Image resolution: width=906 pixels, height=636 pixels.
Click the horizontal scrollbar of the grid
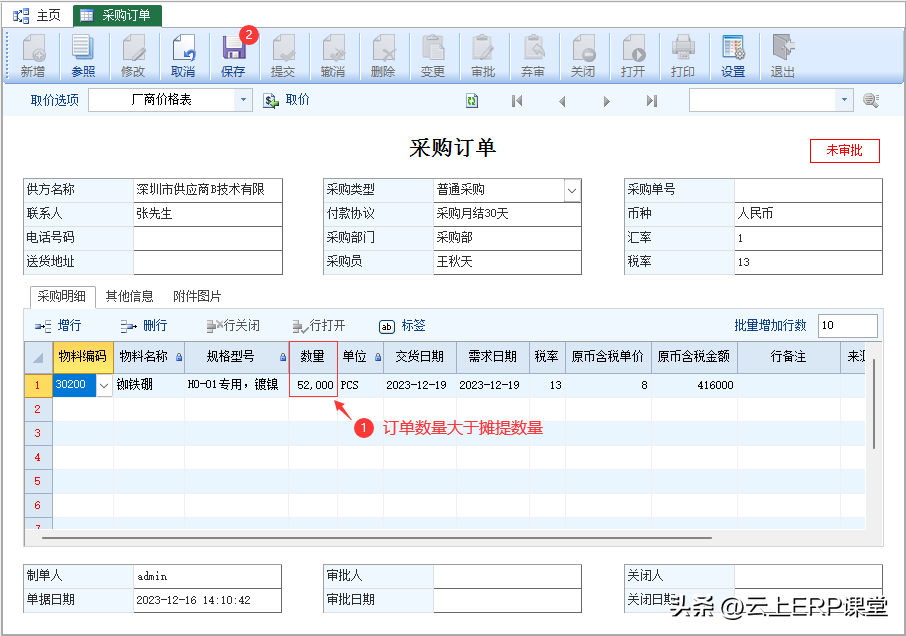pos(377,538)
